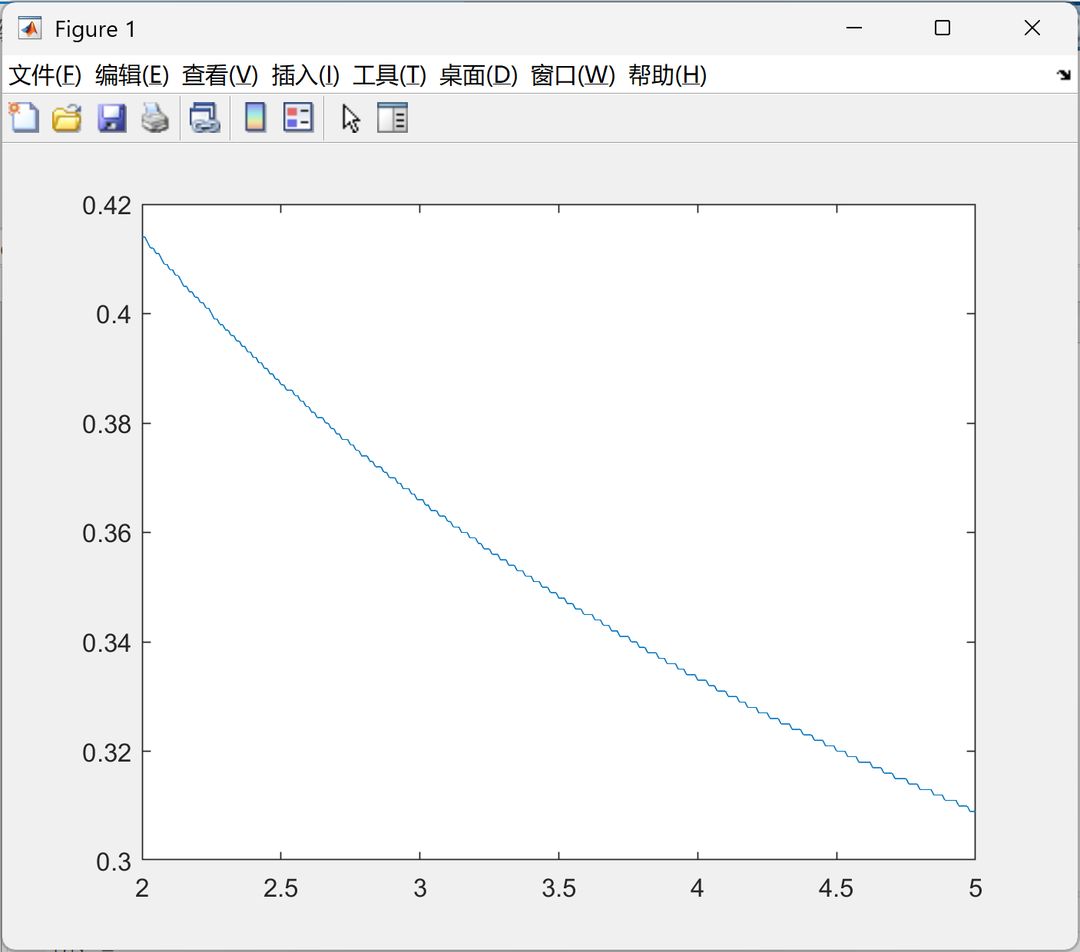Maximize the Figure 1 window

pyautogui.click(x=942, y=28)
